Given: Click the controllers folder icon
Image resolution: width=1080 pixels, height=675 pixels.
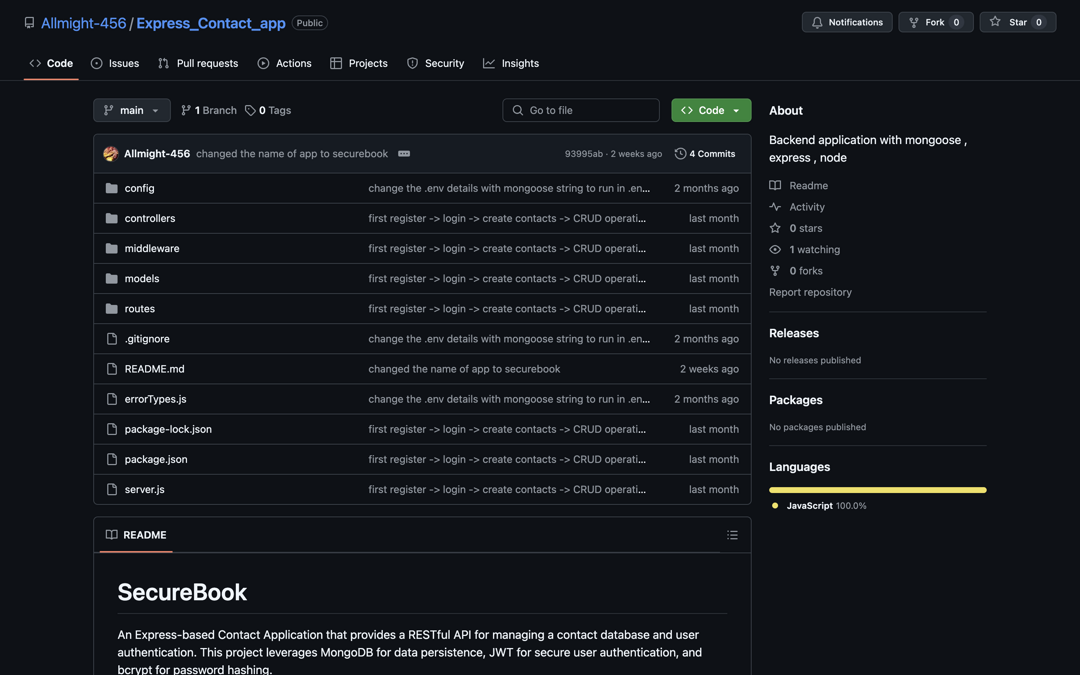Looking at the screenshot, I should coord(112,218).
